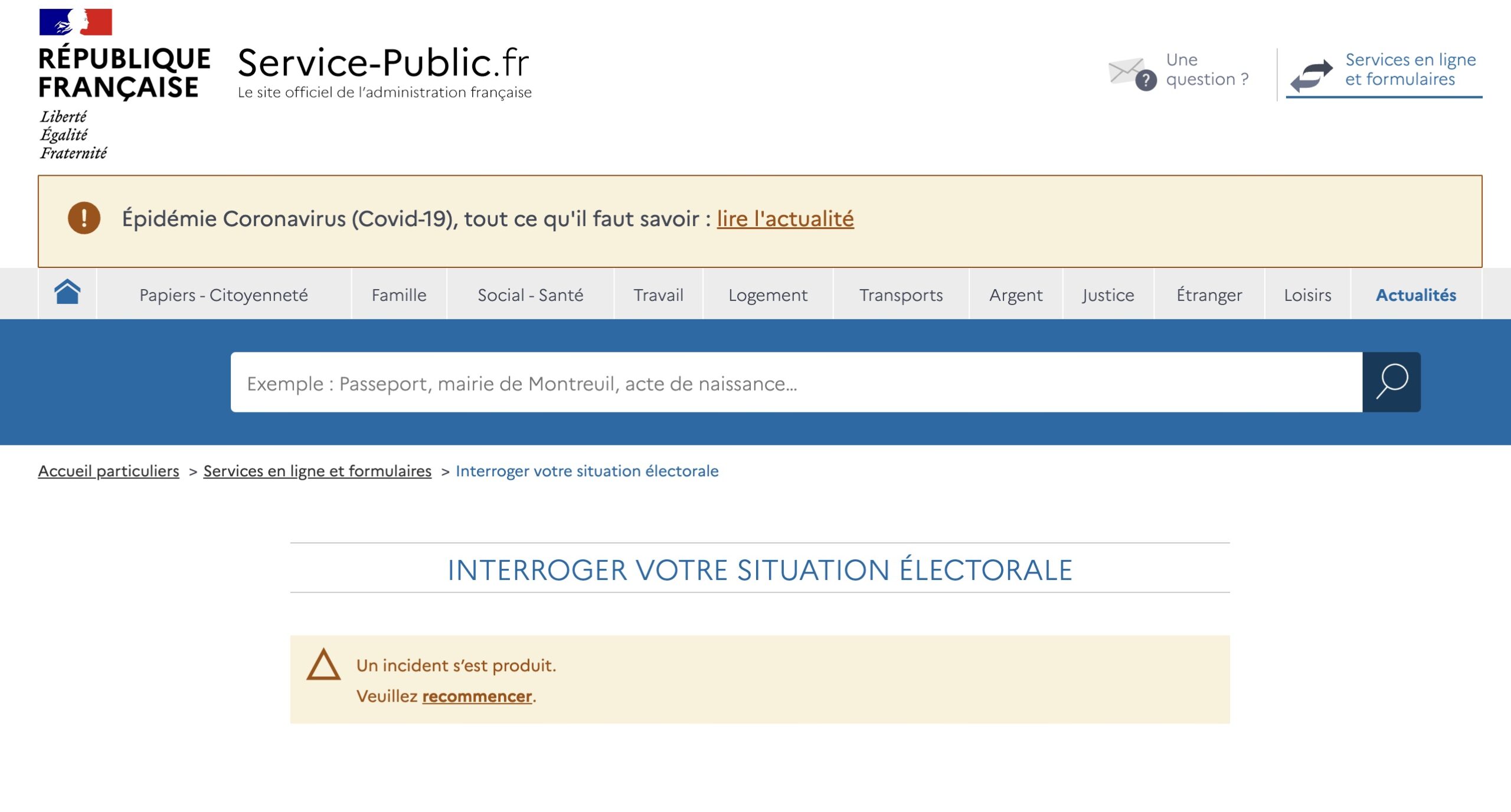Click the Covid alert exclamation icon

point(84,218)
